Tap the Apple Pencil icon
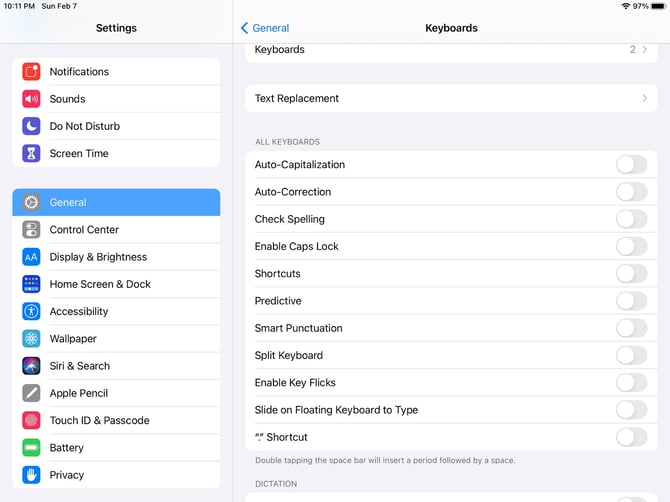 pyautogui.click(x=31, y=394)
